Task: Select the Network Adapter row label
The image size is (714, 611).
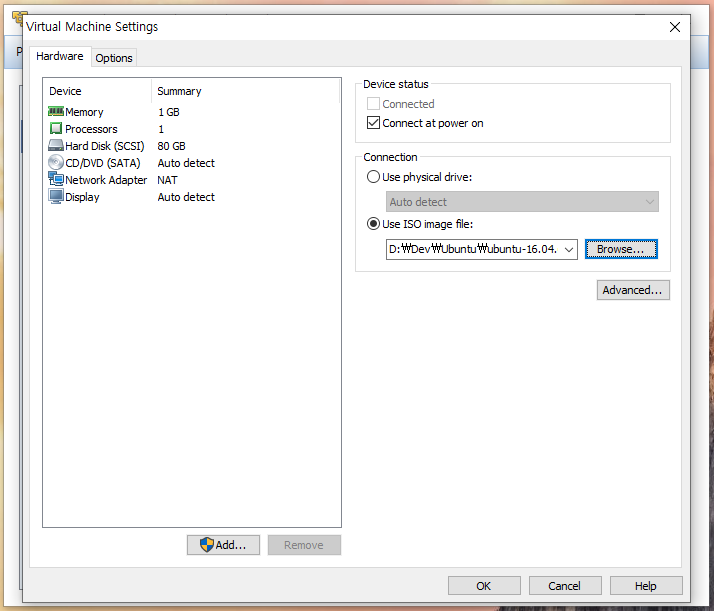Action: pyautogui.click(x=106, y=180)
